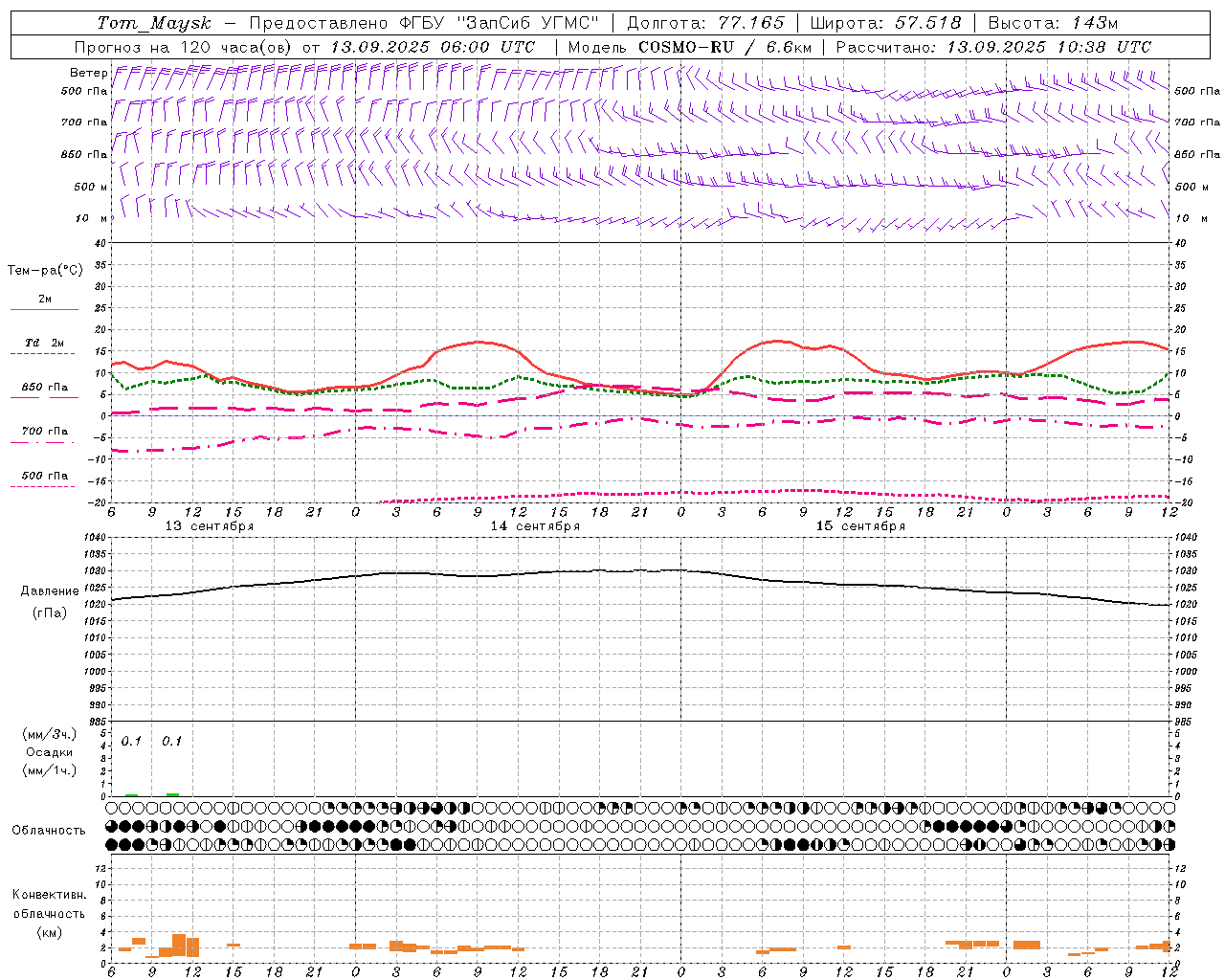Click the lowercase облачность label above (км)

click(49, 914)
